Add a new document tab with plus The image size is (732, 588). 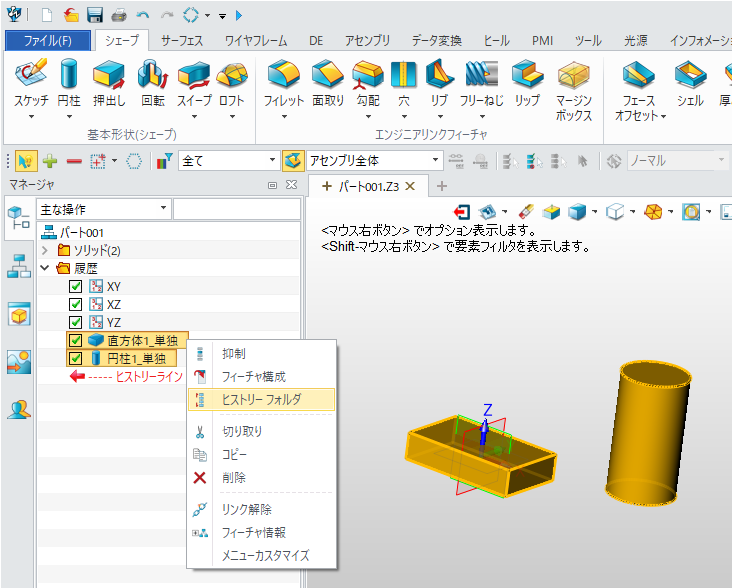442,186
